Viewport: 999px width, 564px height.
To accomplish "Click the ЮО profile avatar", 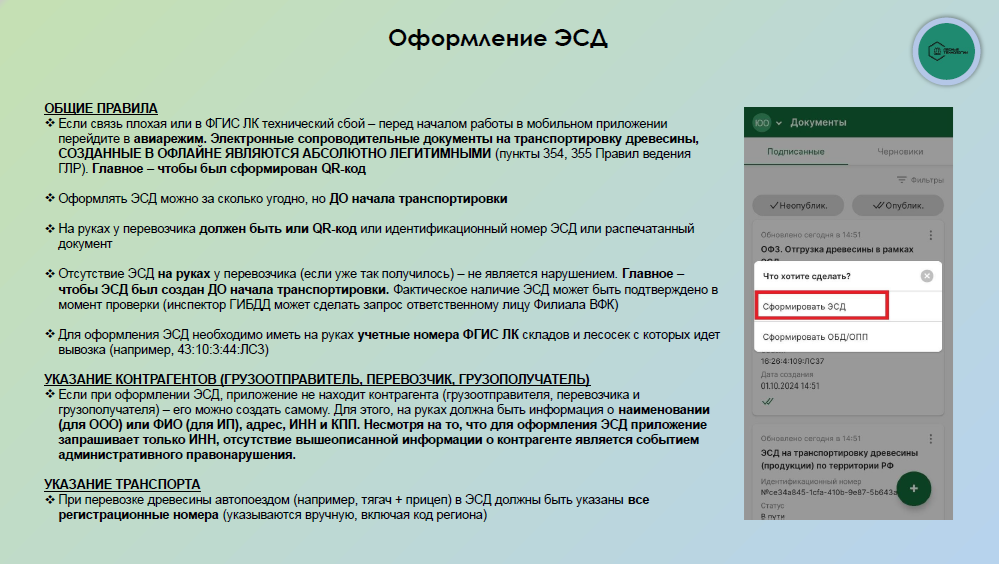I will (762, 123).
